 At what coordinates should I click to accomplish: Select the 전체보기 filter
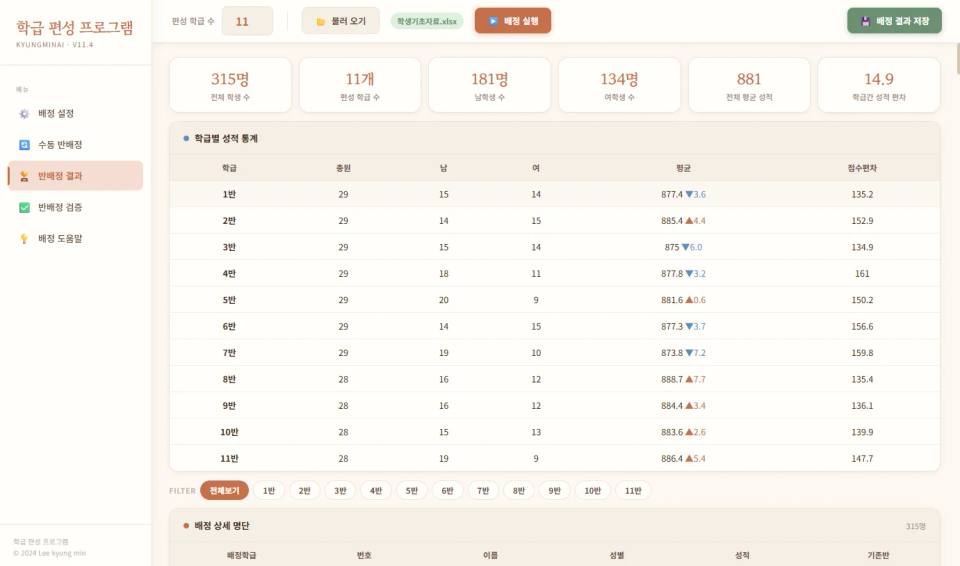[x=224, y=491]
